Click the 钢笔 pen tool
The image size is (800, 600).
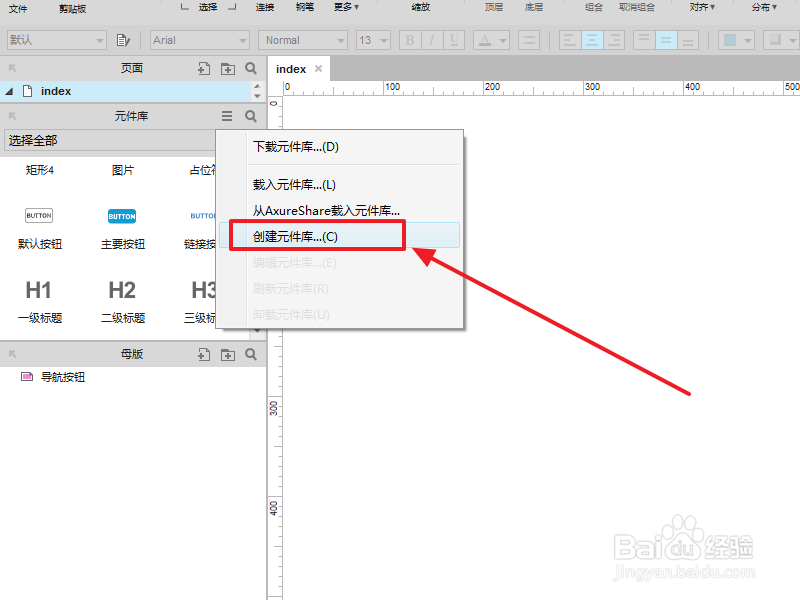click(305, 7)
